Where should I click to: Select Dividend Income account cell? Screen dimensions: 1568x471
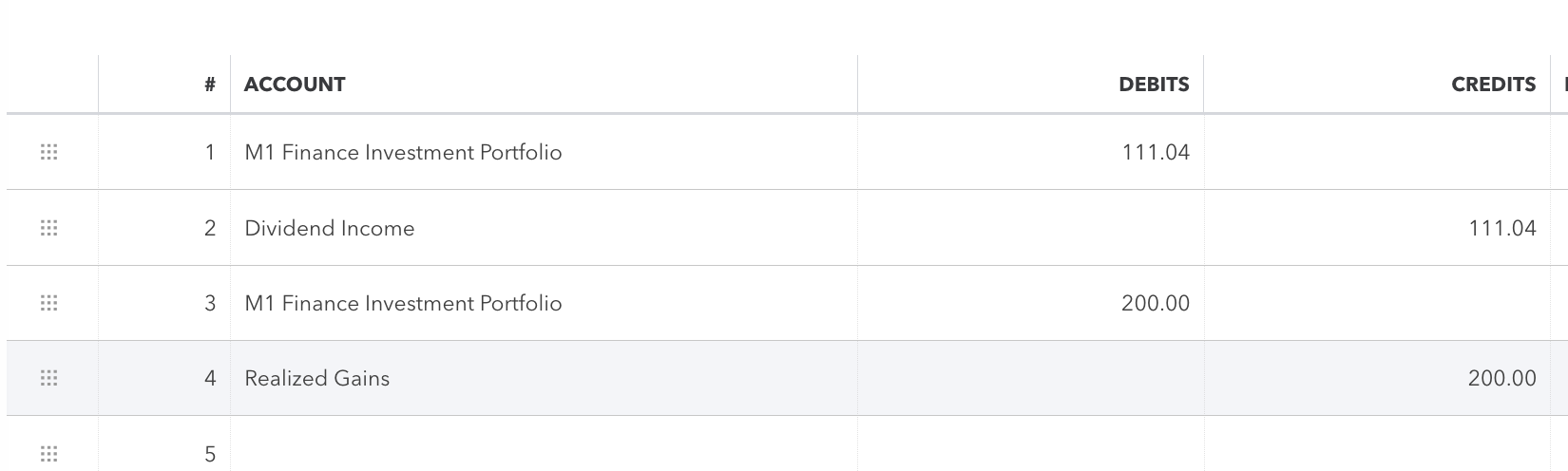(x=330, y=228)
